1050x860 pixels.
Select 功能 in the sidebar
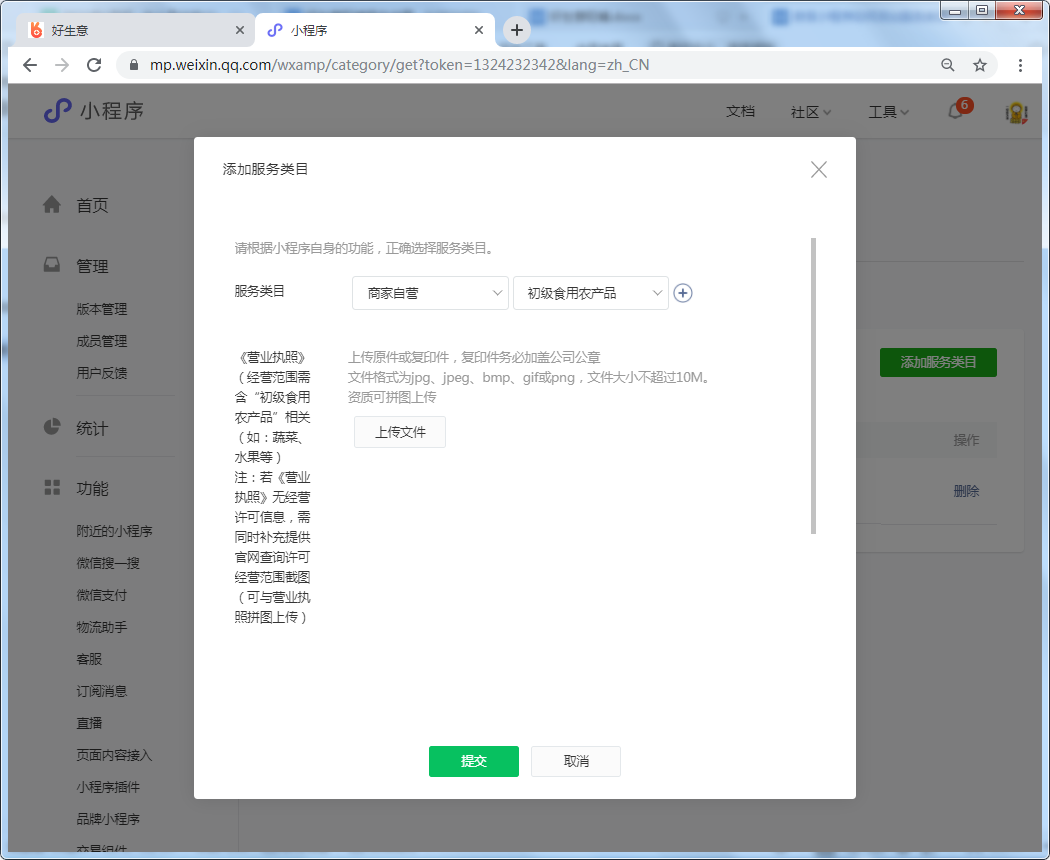(92, 489)
